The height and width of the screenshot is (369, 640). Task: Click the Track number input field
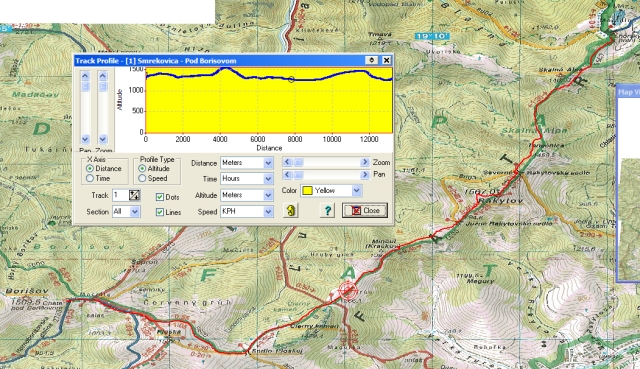click(x=121, y=195)
